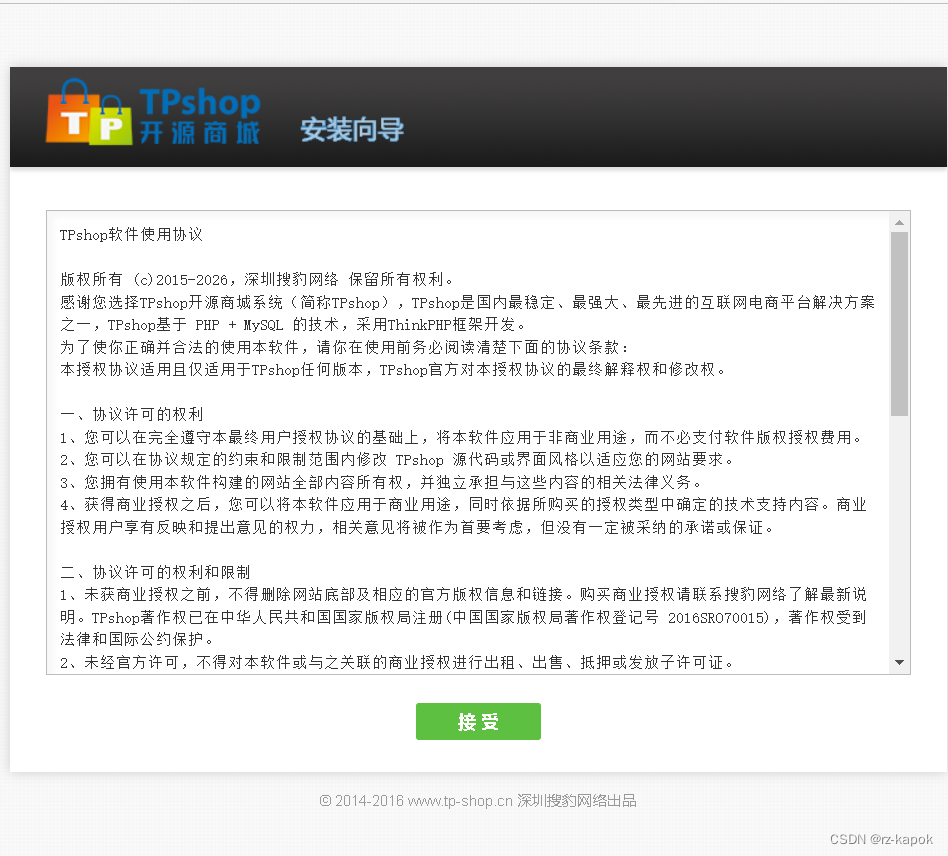This screenshot has width=948, height=856.
Task: Click the copyright © symbol in the footer
Action: click(323, 800)
